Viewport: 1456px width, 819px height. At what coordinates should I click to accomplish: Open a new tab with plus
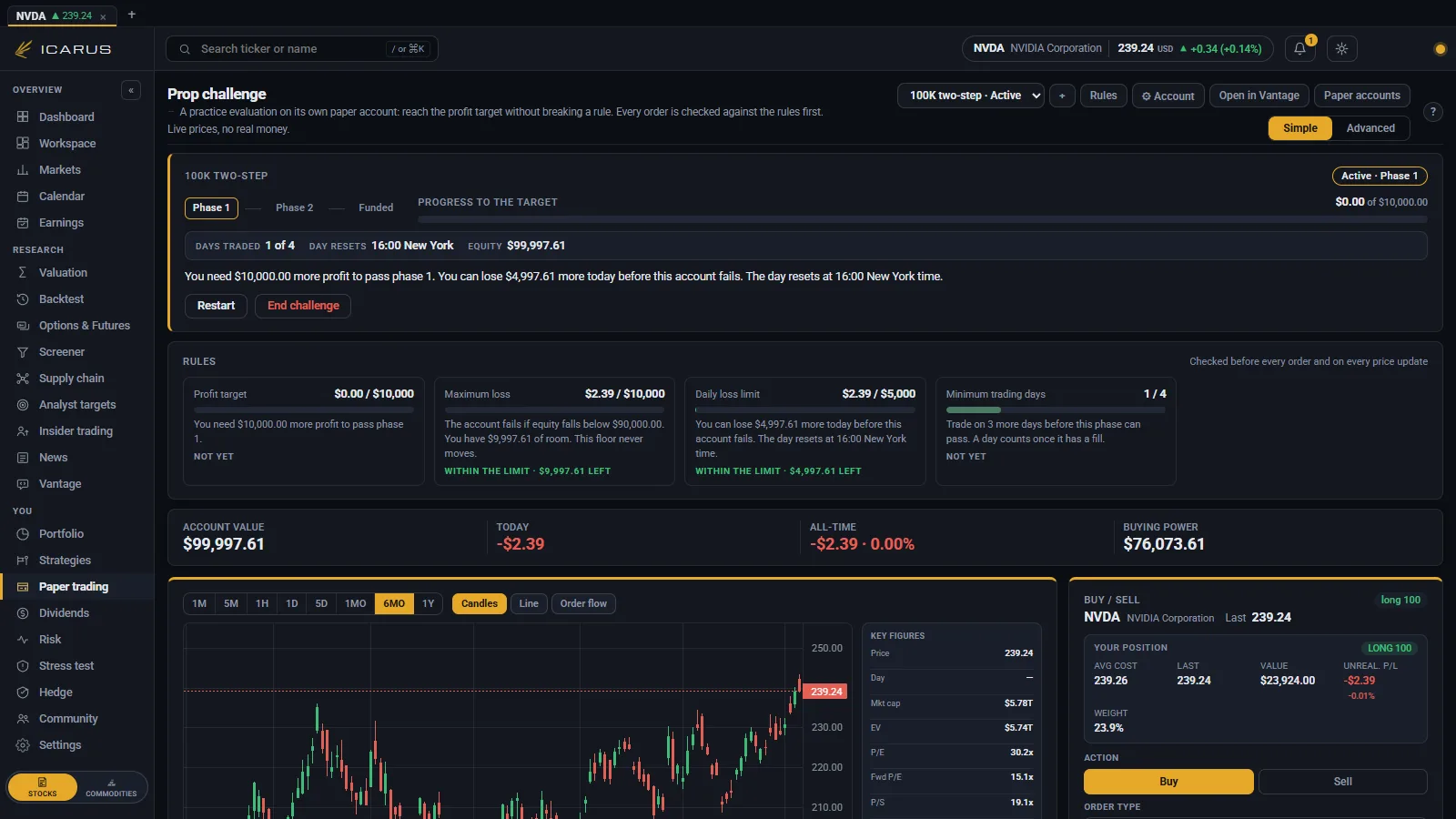[132, 15]
